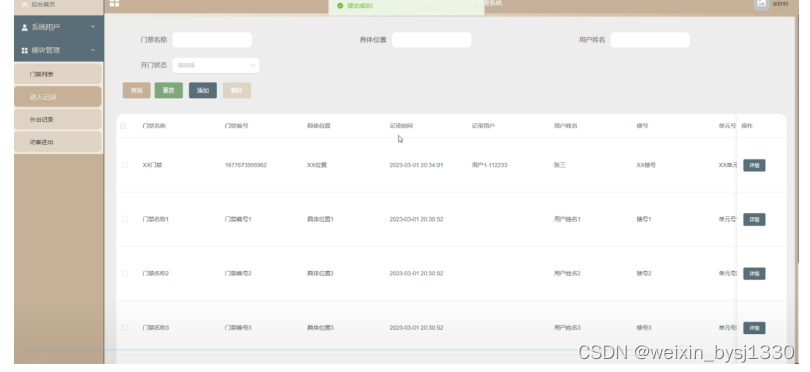Click the 用户1-112233 cell
This screenshot has height=372, width=810.
[490, 165]
